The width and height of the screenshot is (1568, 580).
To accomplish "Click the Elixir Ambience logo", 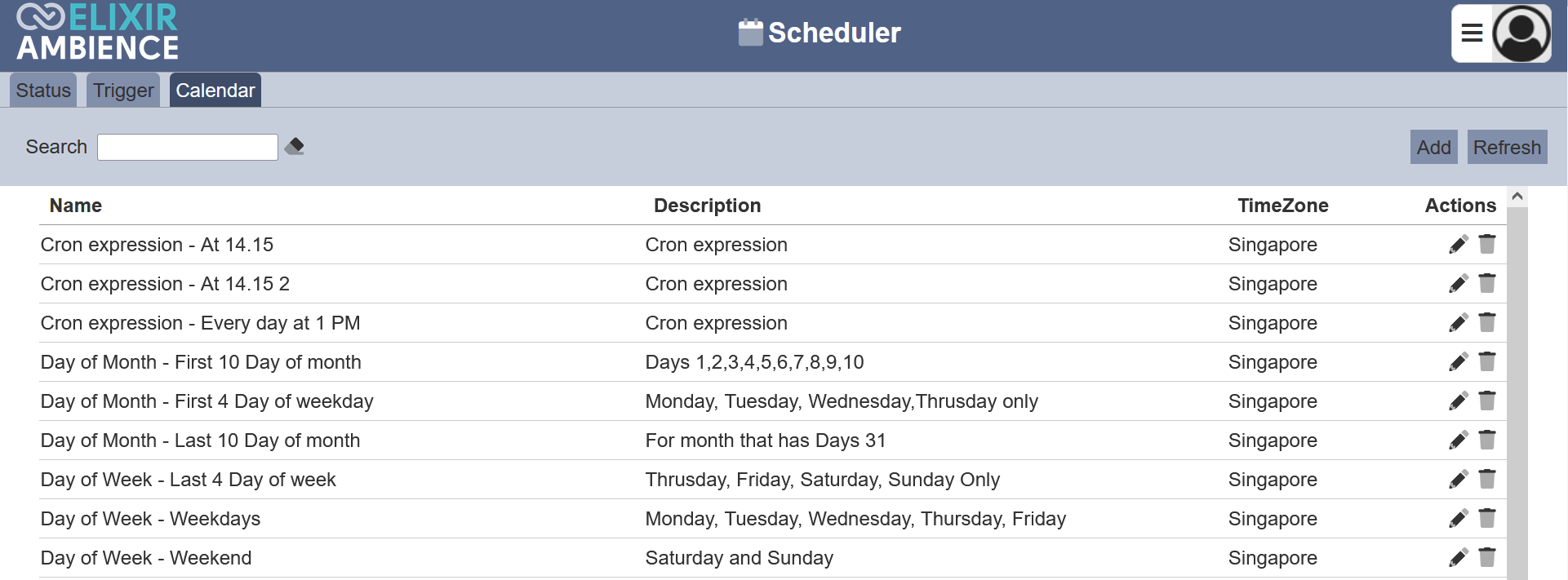I will pyautogui.click(x=98, y=33).
